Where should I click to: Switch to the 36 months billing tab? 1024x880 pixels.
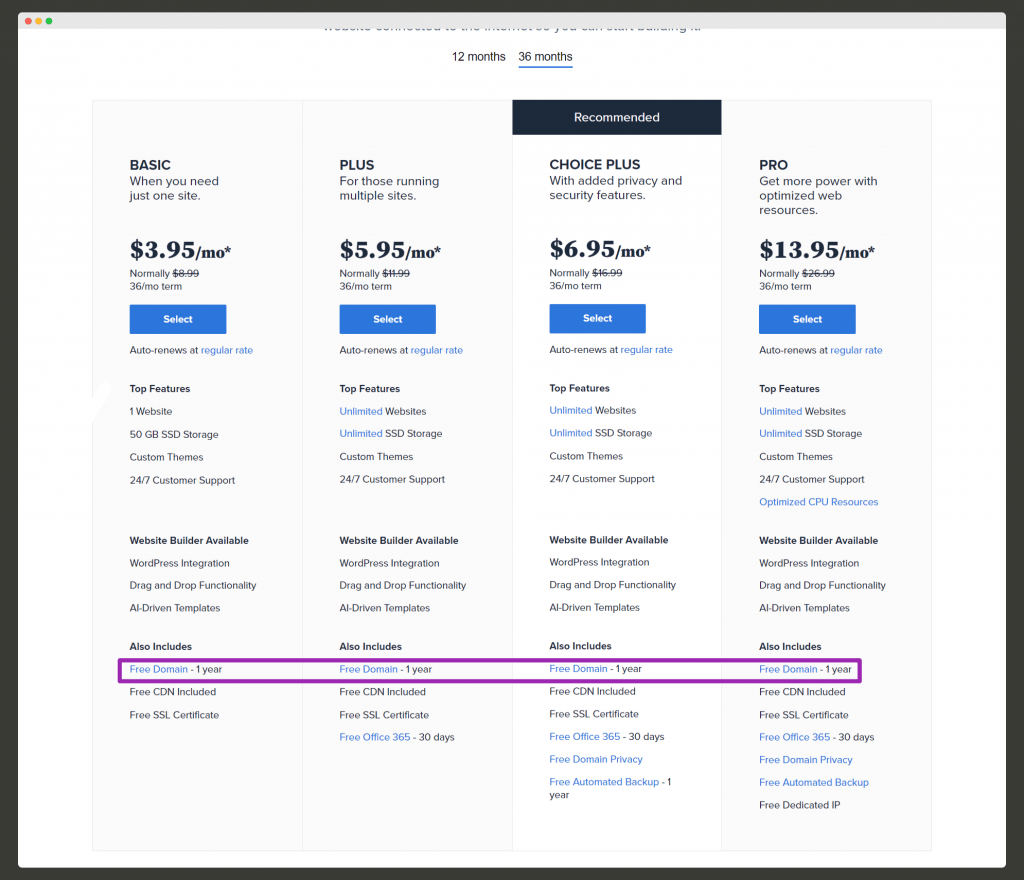(x=545, y=57)
